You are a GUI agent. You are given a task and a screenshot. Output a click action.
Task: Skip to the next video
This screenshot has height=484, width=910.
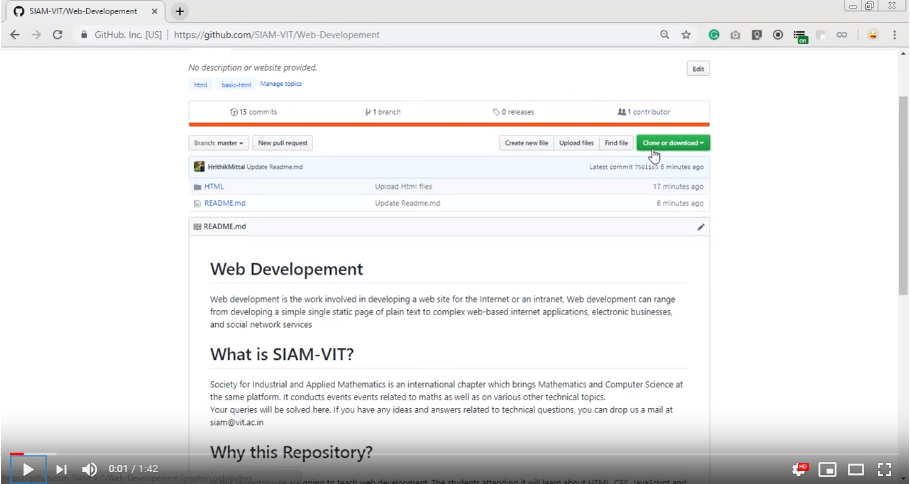tap(61, 469)
